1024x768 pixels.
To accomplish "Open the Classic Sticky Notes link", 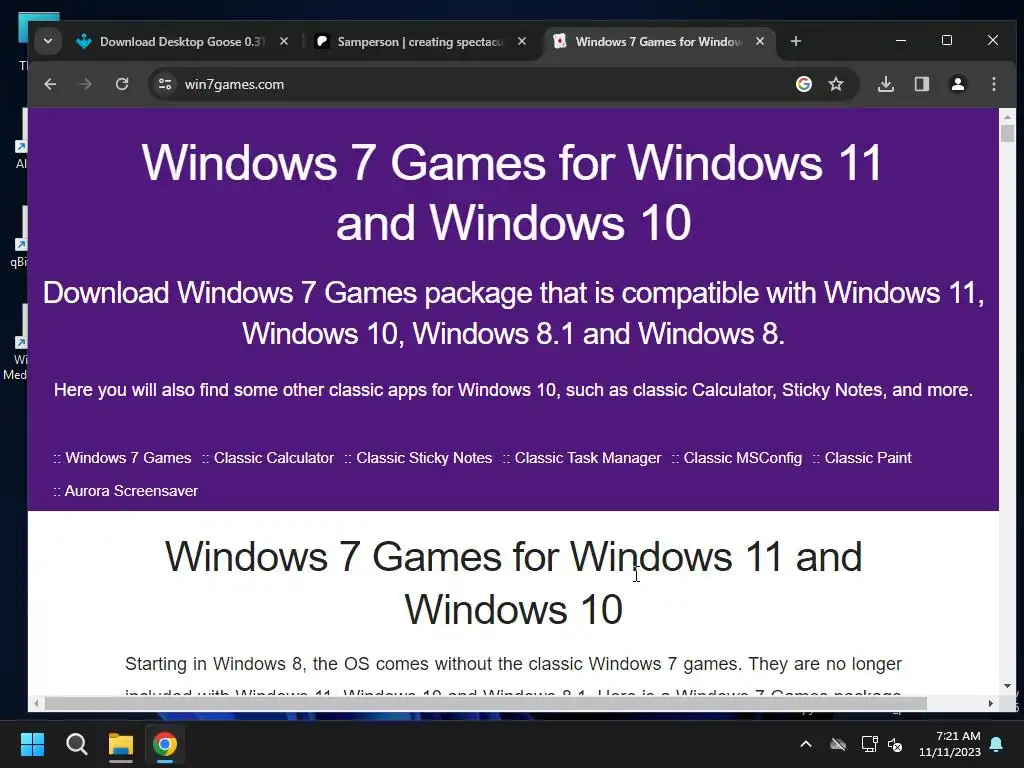I will click(x=424, y=458).
